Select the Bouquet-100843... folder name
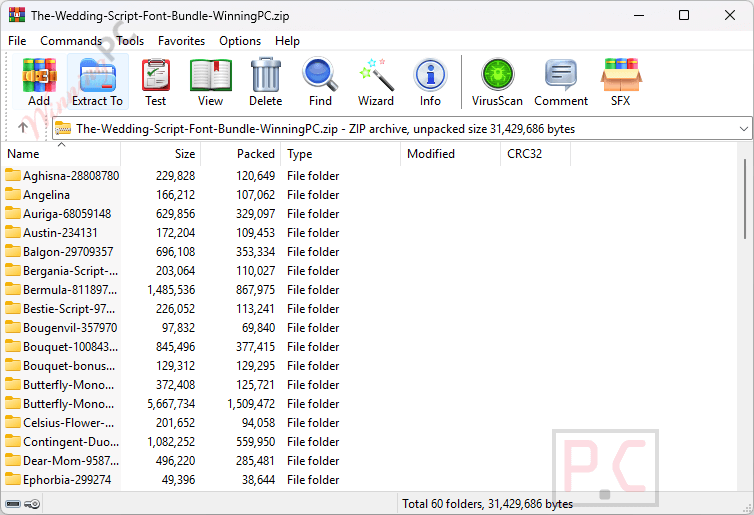 [x=70, y=347]
